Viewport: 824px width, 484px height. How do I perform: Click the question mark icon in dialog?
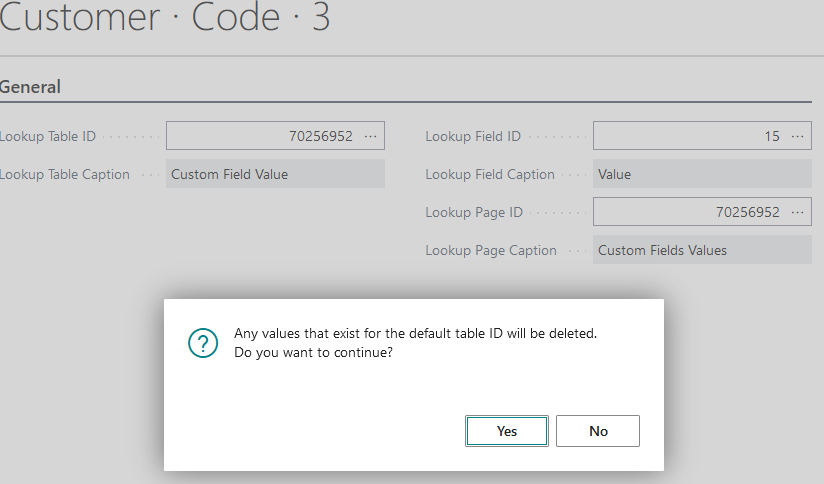pyautogui.click(x=203, y=343)
